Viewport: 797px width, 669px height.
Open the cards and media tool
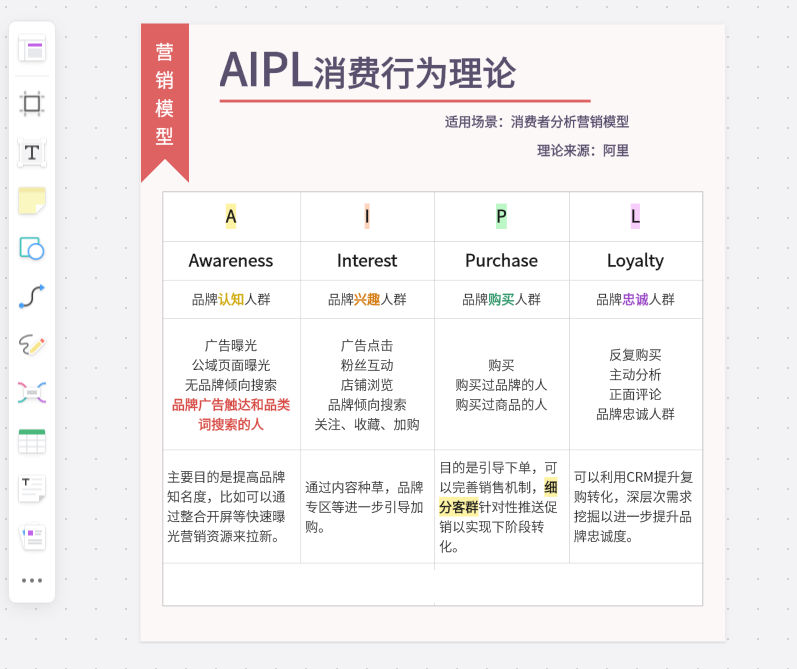(x=32, y=537)
